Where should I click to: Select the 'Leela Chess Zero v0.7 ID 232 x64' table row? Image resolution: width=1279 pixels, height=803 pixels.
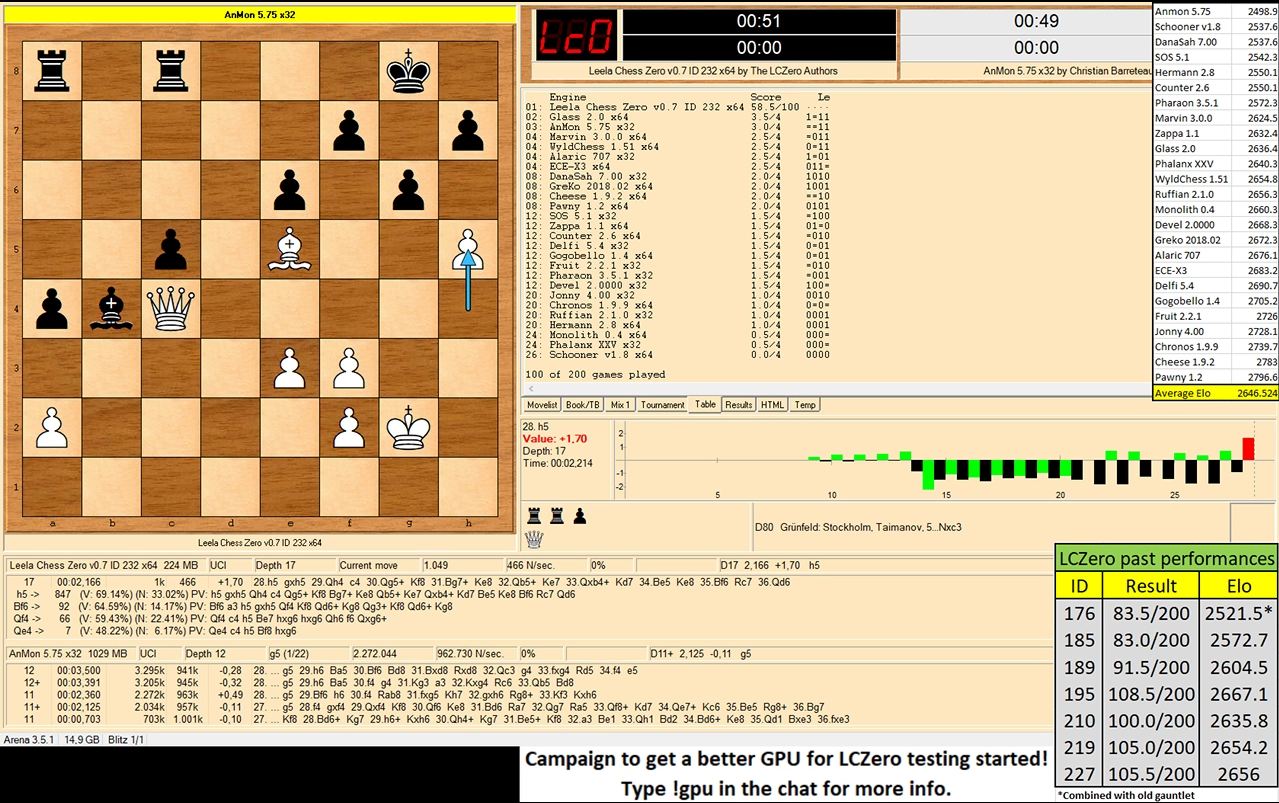(x=677, y=107)
